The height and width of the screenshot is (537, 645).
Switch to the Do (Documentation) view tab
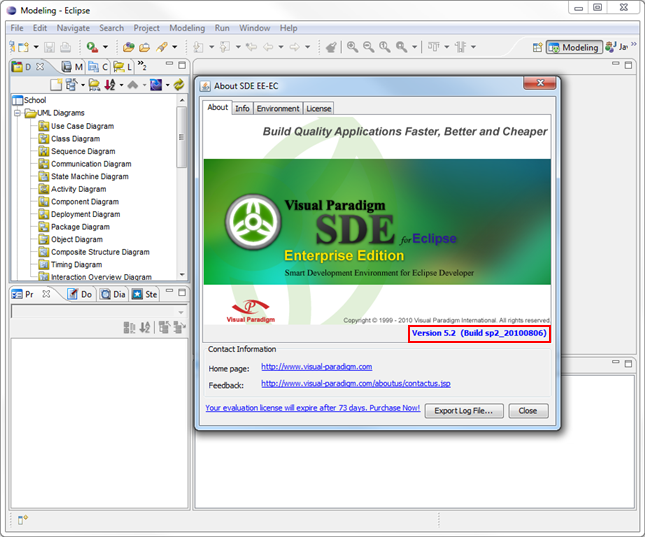[x=81, y=294]
